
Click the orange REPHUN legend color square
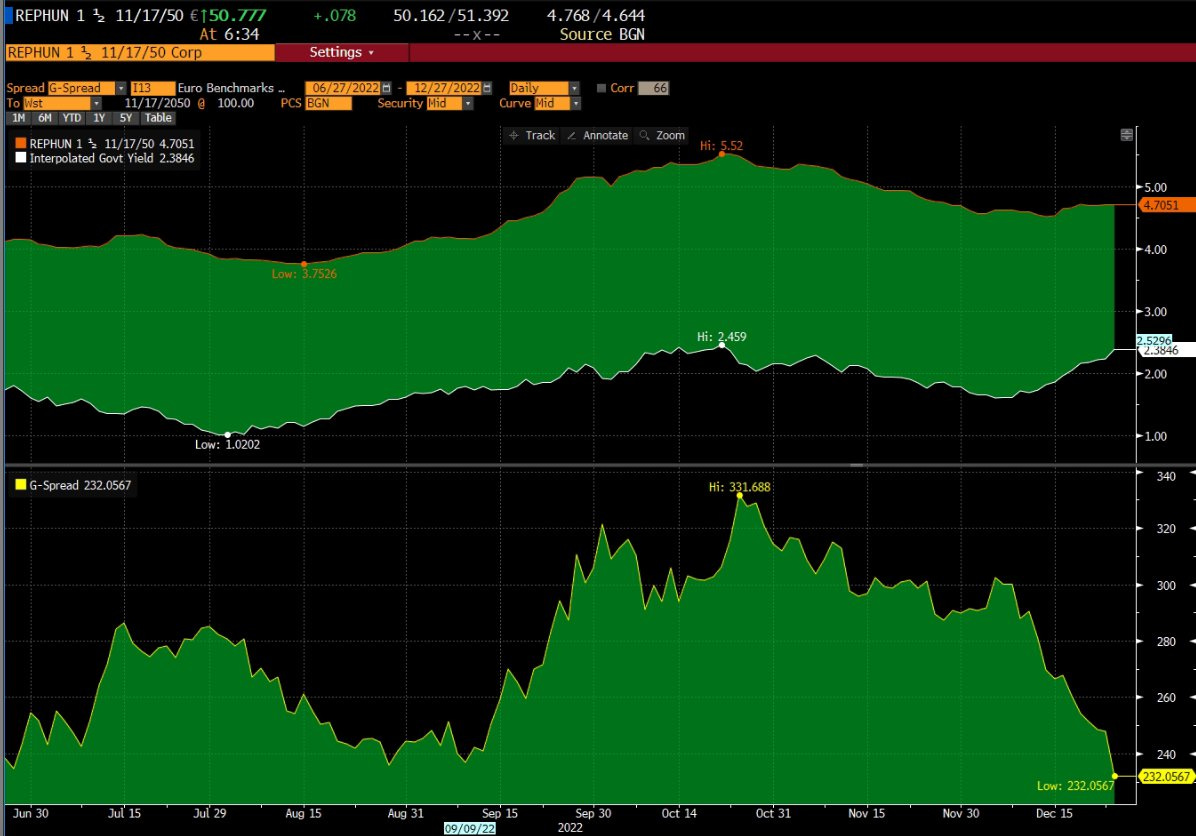pyautogui.click(x=21, y=143)
